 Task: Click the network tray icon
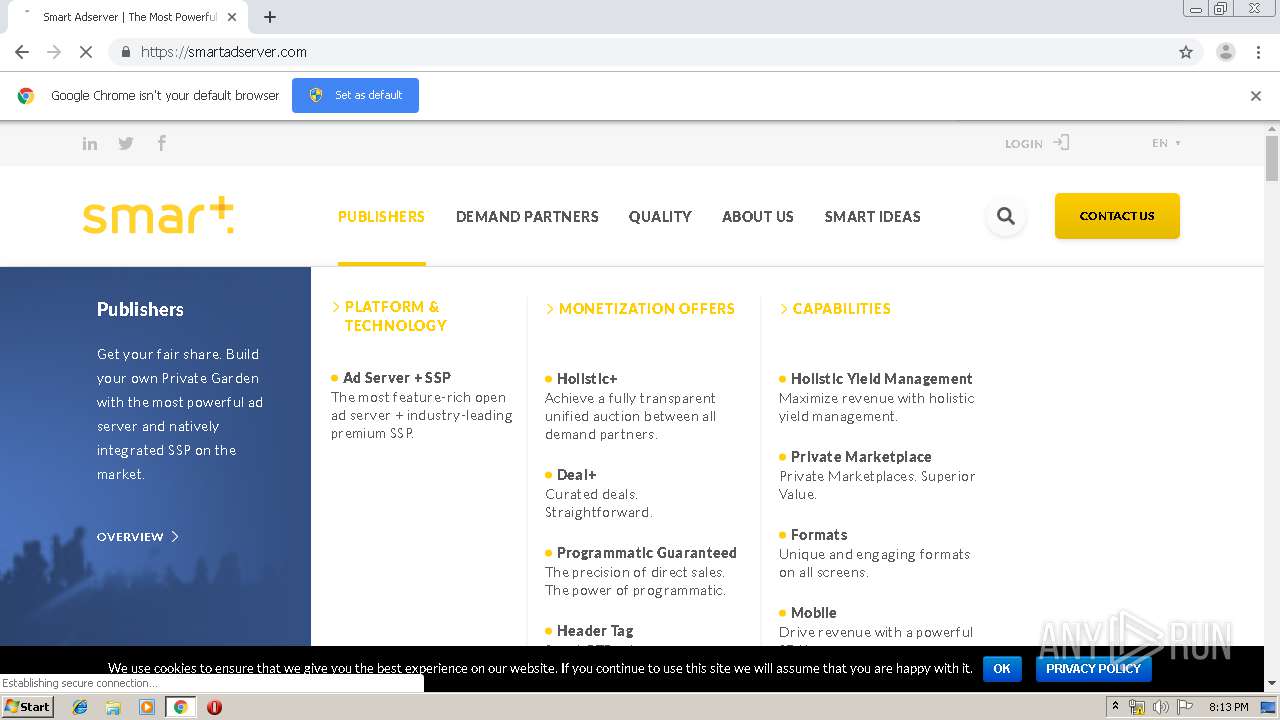pyautogui.click(x=1137, y=707)
